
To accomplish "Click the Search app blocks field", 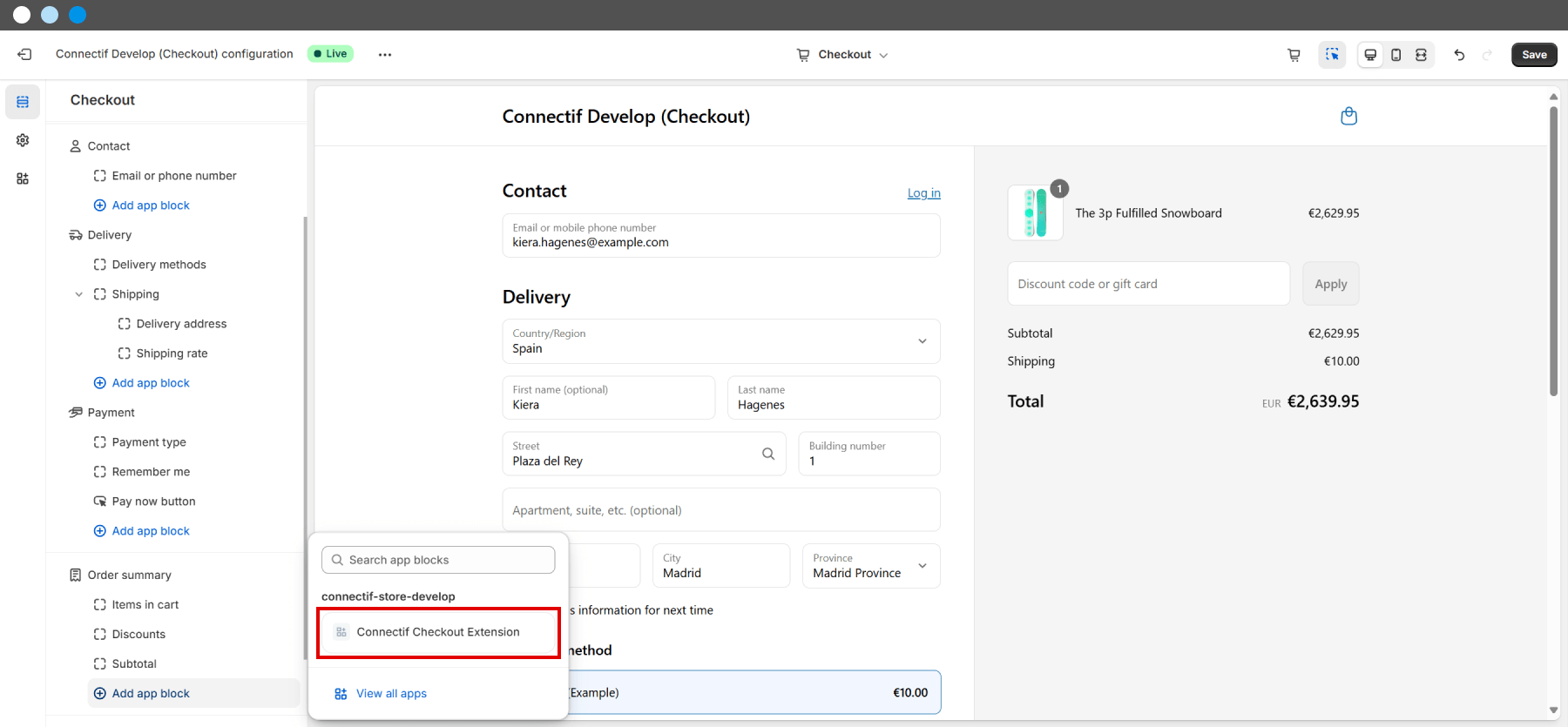I will [438, 560].
